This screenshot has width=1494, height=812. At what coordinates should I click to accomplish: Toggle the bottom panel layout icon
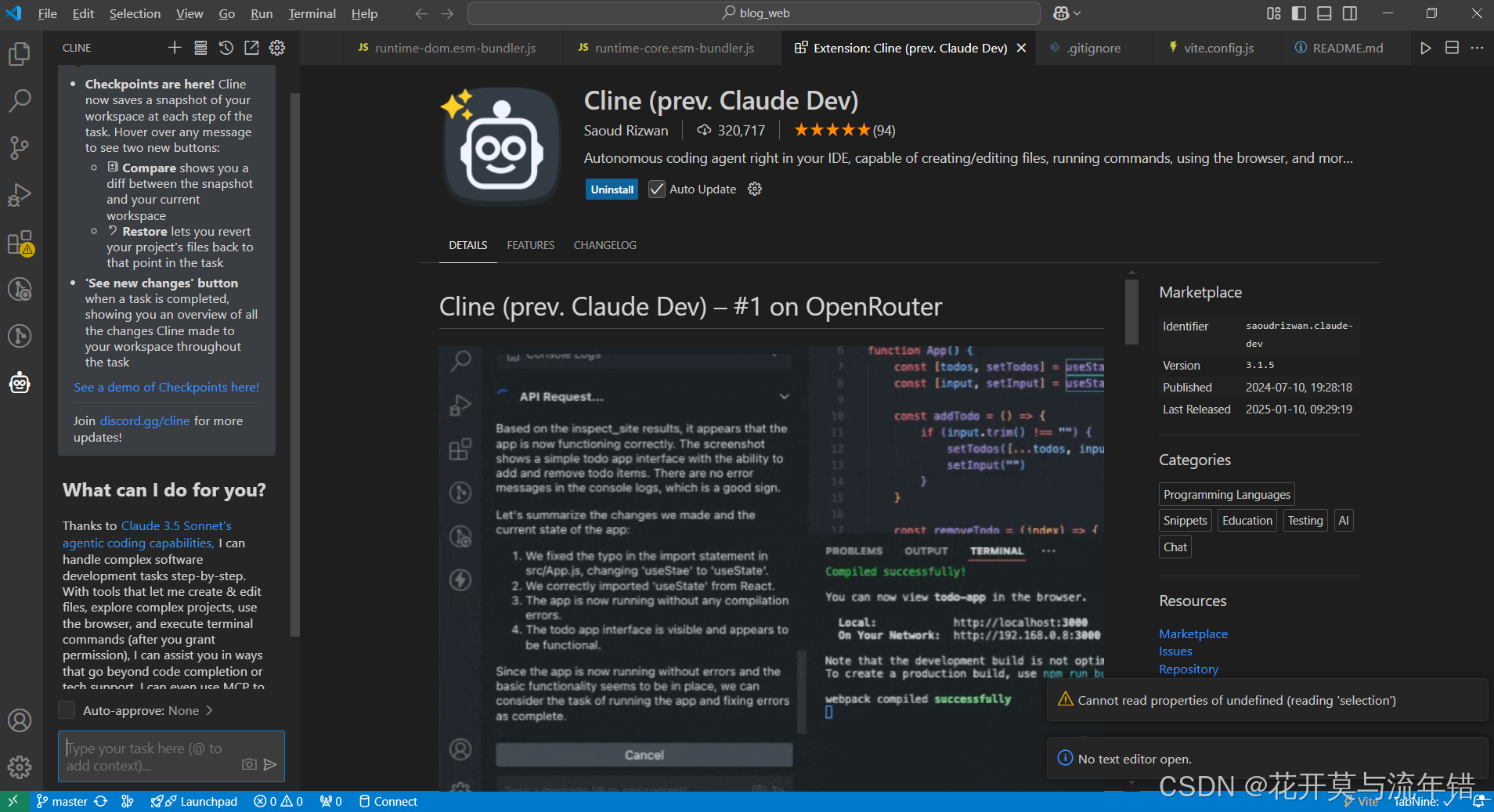coord(1324,13)
